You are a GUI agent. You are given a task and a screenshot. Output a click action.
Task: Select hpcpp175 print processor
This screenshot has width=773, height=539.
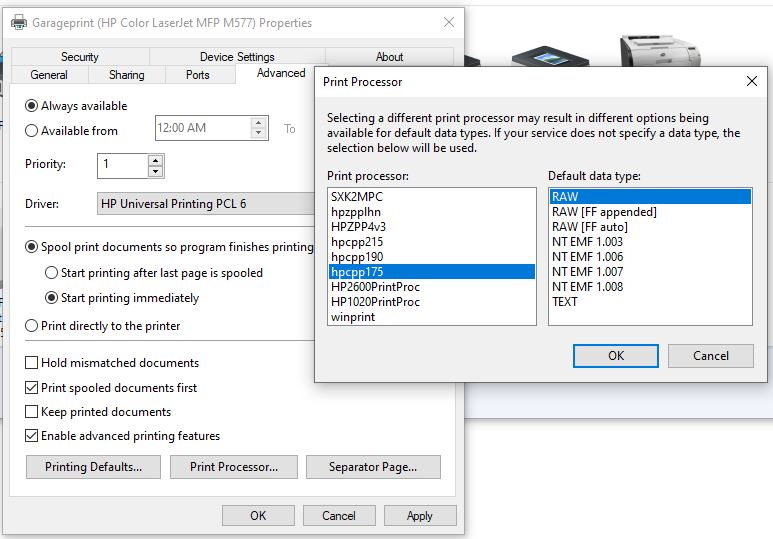pos(431,272)
